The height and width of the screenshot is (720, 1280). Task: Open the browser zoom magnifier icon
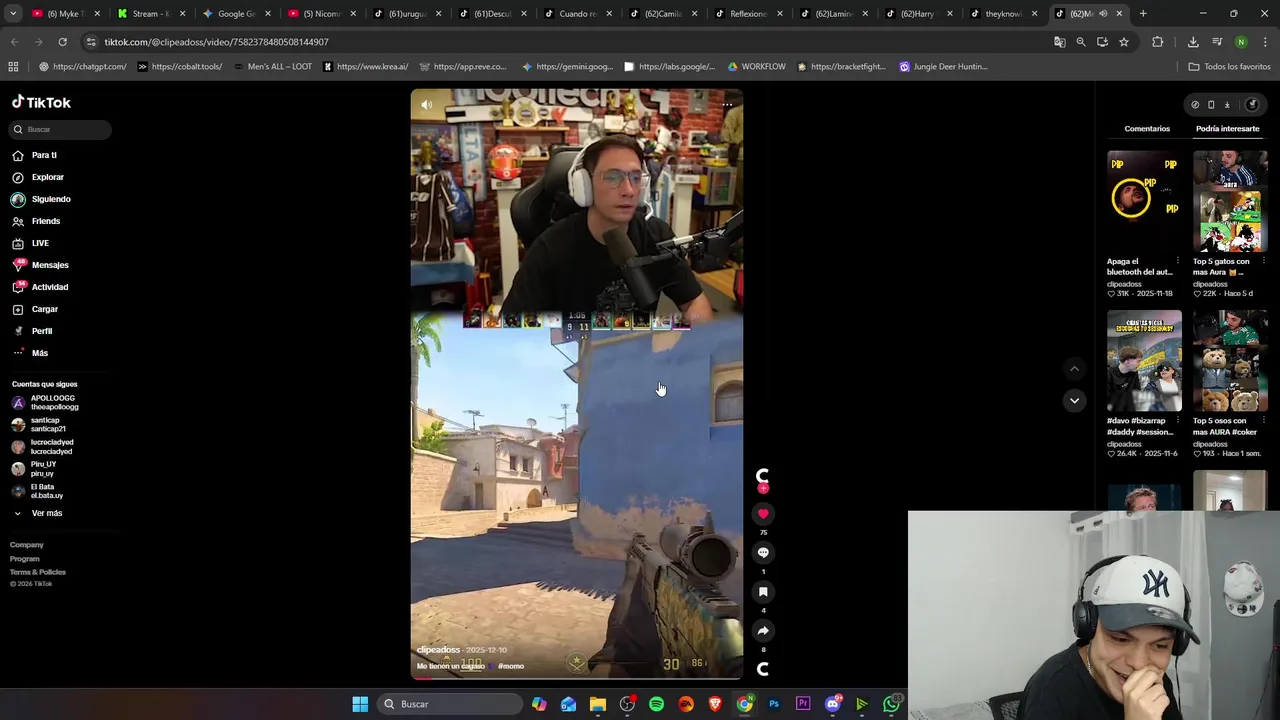pos(1081,42)
